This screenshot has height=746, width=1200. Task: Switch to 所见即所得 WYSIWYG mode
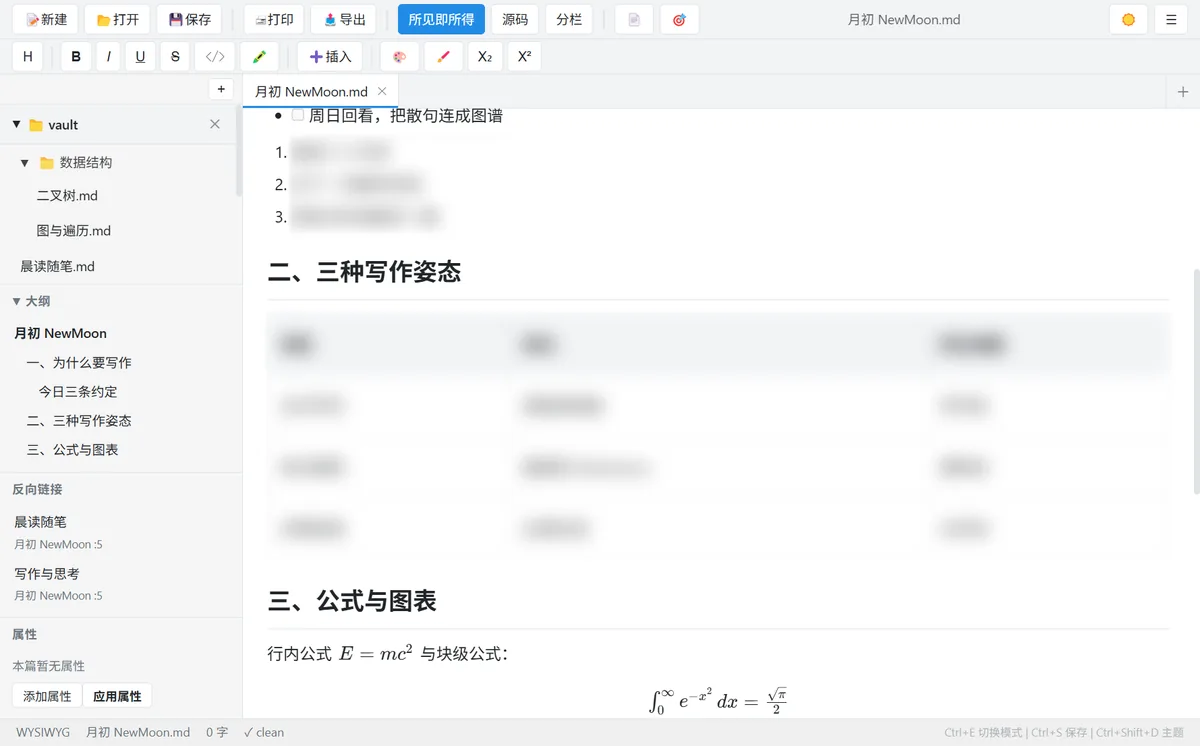pos(441,19)
